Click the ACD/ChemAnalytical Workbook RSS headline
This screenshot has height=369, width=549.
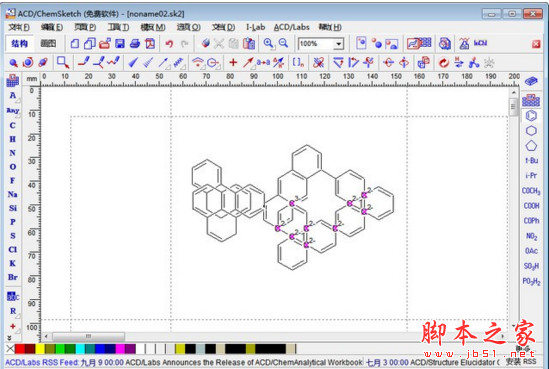coord(244,362)
